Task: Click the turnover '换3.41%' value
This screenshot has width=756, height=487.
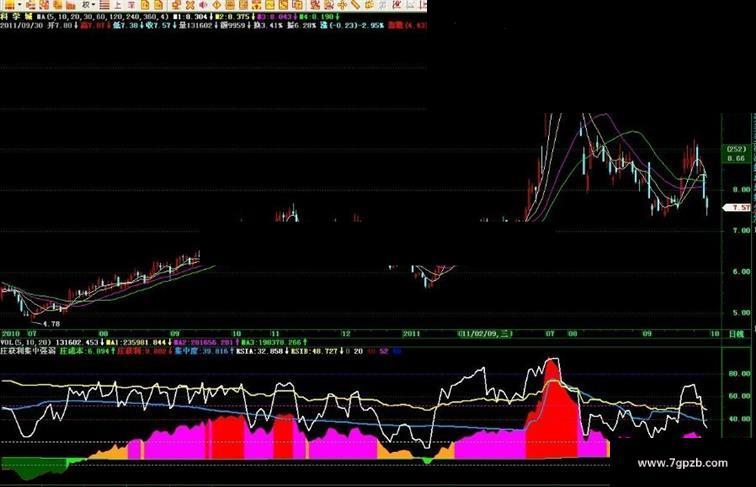Action: pos(268,25)
